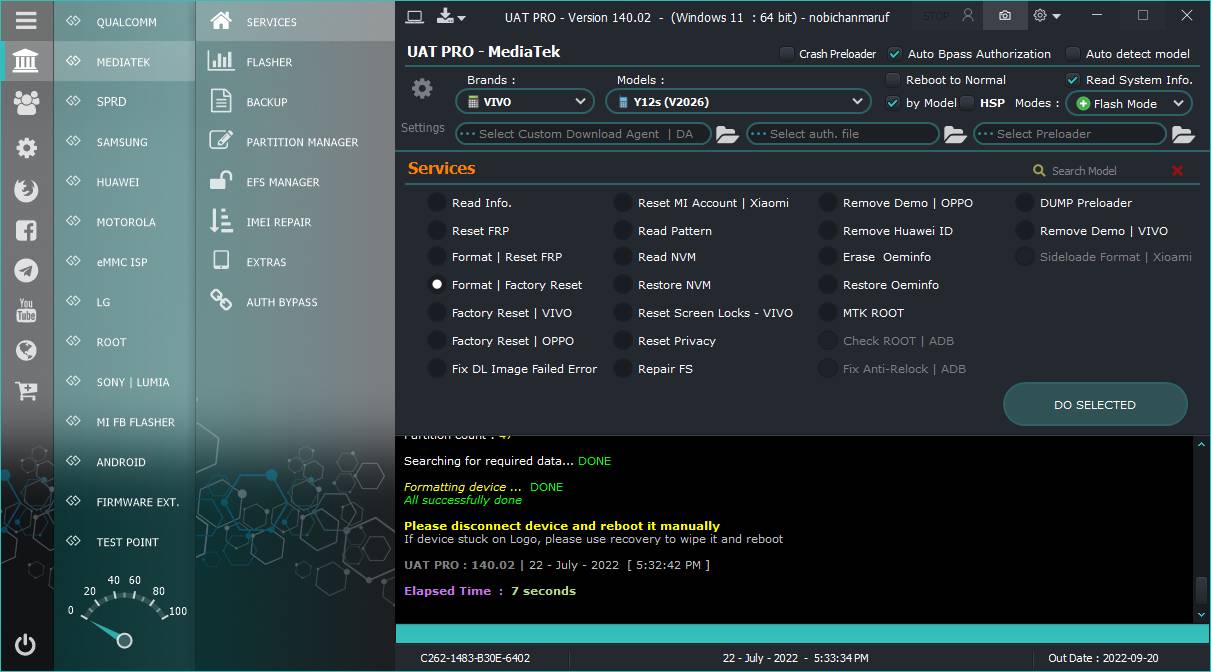Viewport: 1211px width, 672px height.
Task: Clear search with the red X icon
Action: (1177, 171)
